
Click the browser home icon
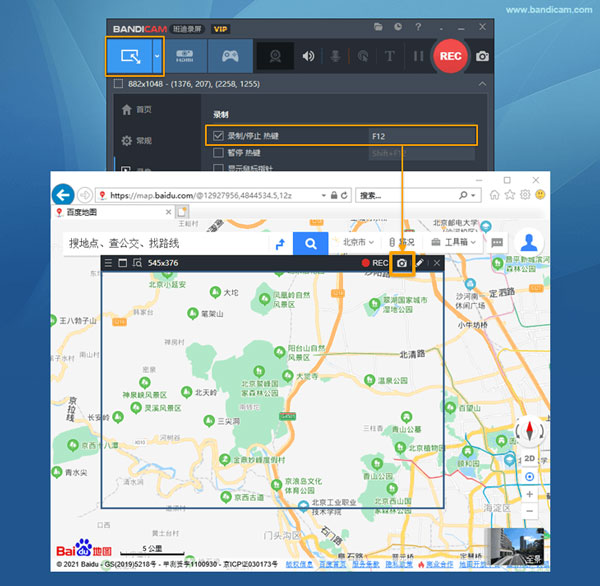(x=494, y=195)
